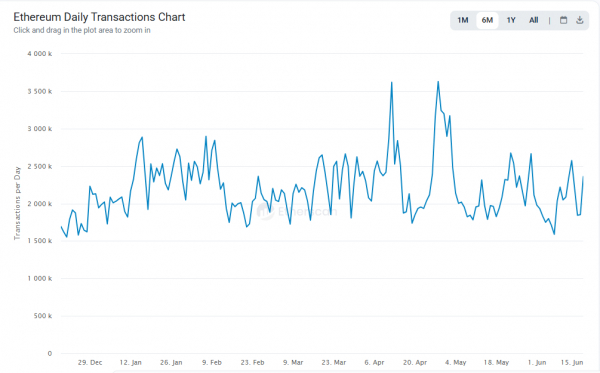This screenshot has height=373, width=600.
Task: Click the 2 000 k y-axis label
Action: click(x=39, y=204)
